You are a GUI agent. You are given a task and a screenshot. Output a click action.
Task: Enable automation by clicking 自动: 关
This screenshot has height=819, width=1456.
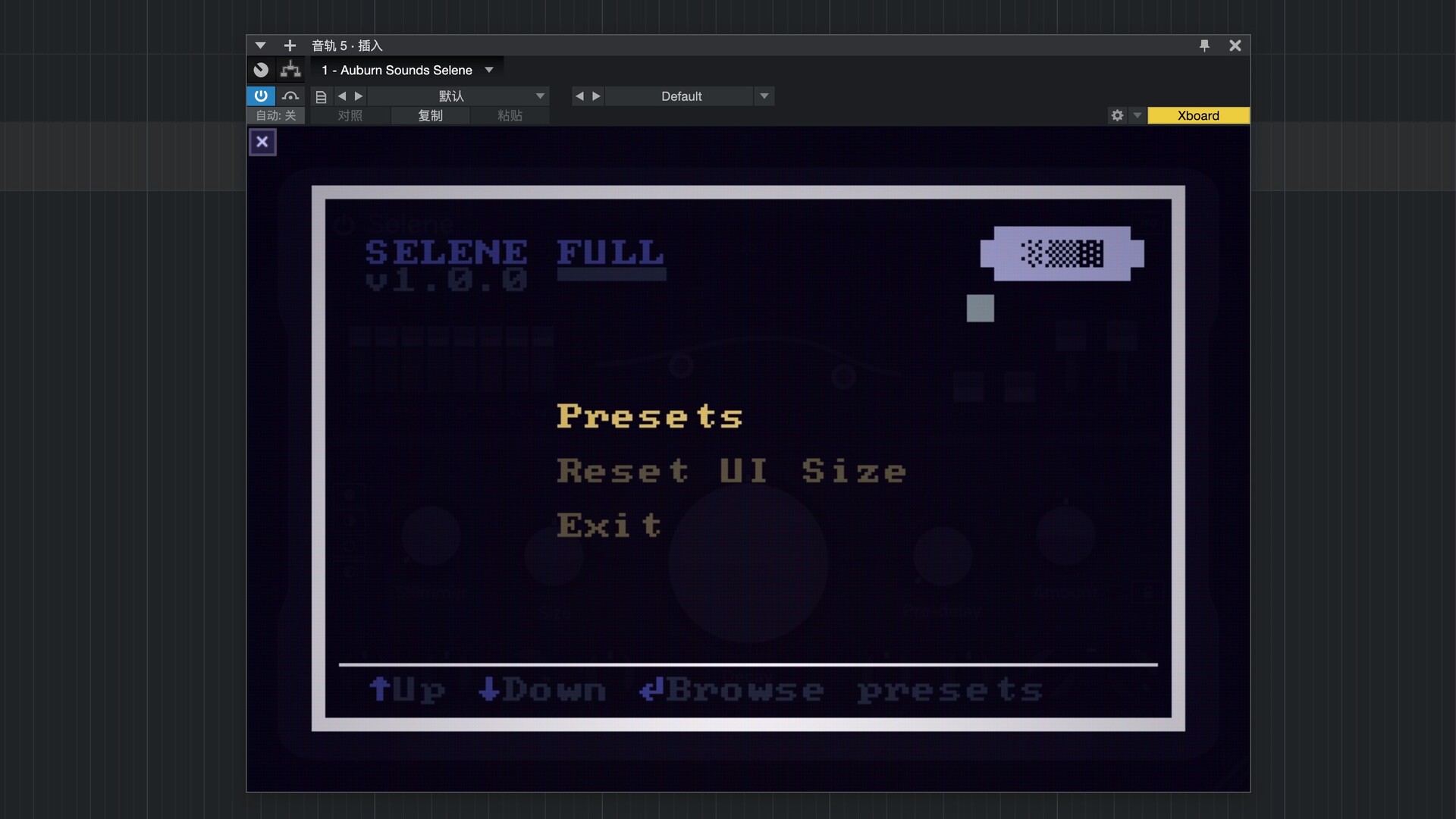point(275,115)
